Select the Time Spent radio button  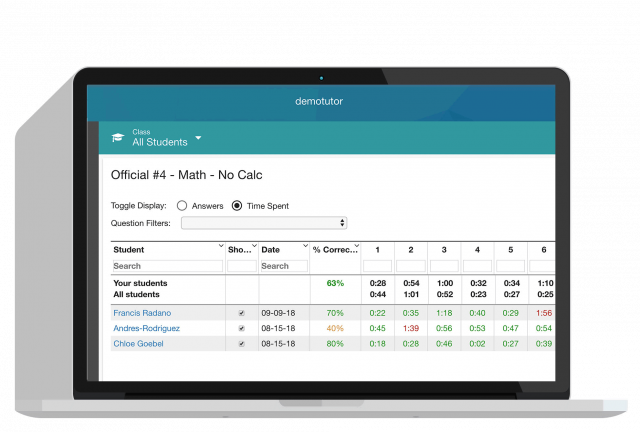(237, 206)
